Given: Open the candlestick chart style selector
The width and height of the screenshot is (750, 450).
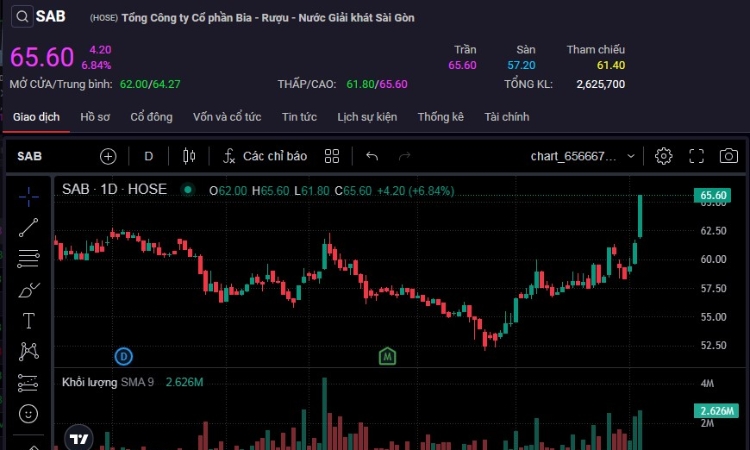Looking at the screenshot, I should click(x=189, y=156).
